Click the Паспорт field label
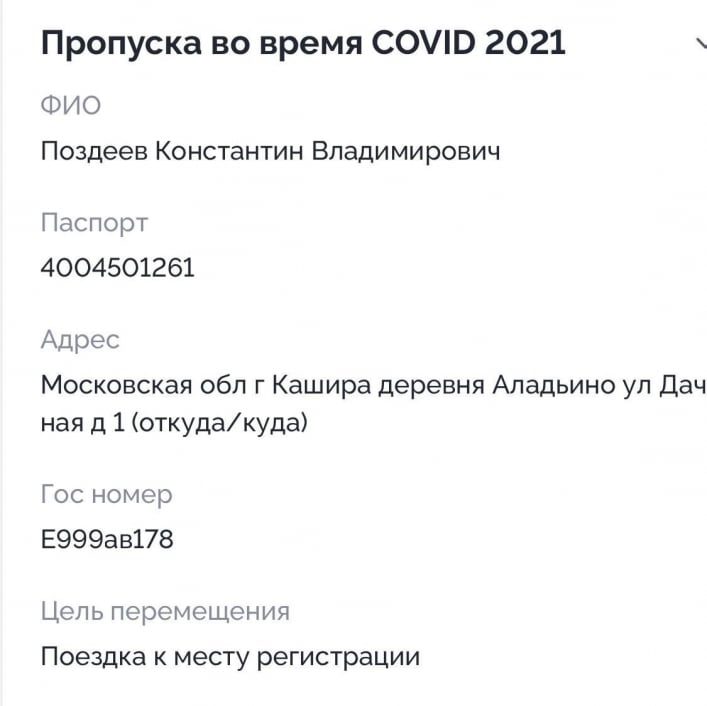Image resolution: width=707 pixels, height=706 pixels. pos(94,222)
